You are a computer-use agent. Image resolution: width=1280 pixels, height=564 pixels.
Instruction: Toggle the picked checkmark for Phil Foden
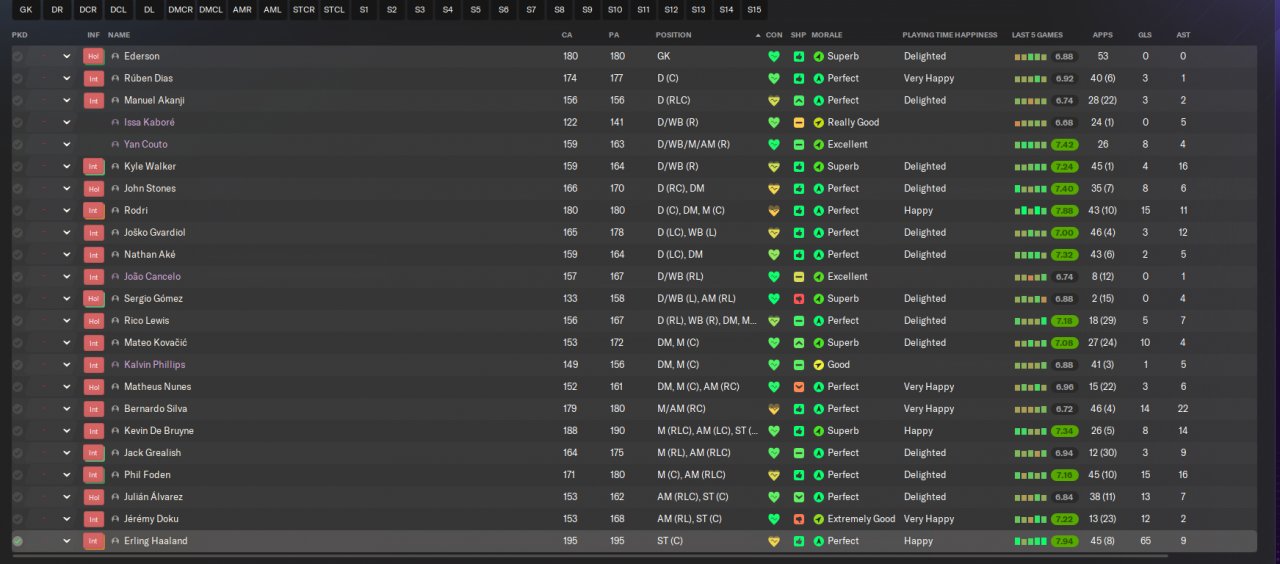17,475
